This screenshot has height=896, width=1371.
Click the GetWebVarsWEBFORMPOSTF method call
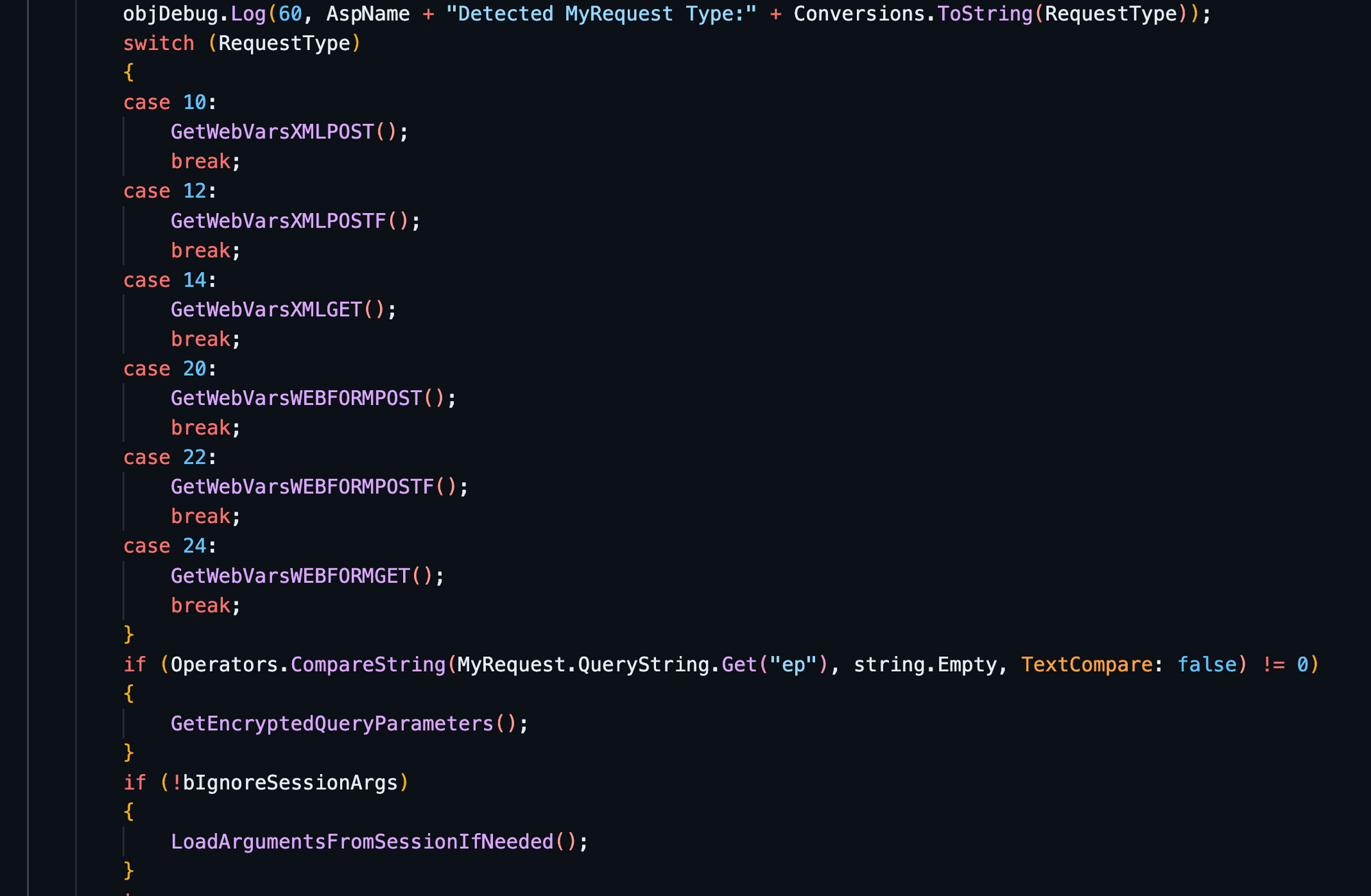point(302,487)
